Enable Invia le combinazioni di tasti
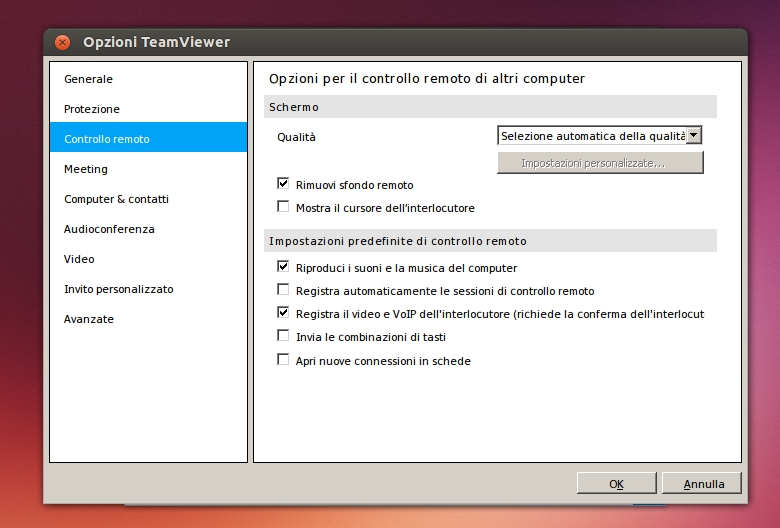Screen dimensions: 780x528 283,336
